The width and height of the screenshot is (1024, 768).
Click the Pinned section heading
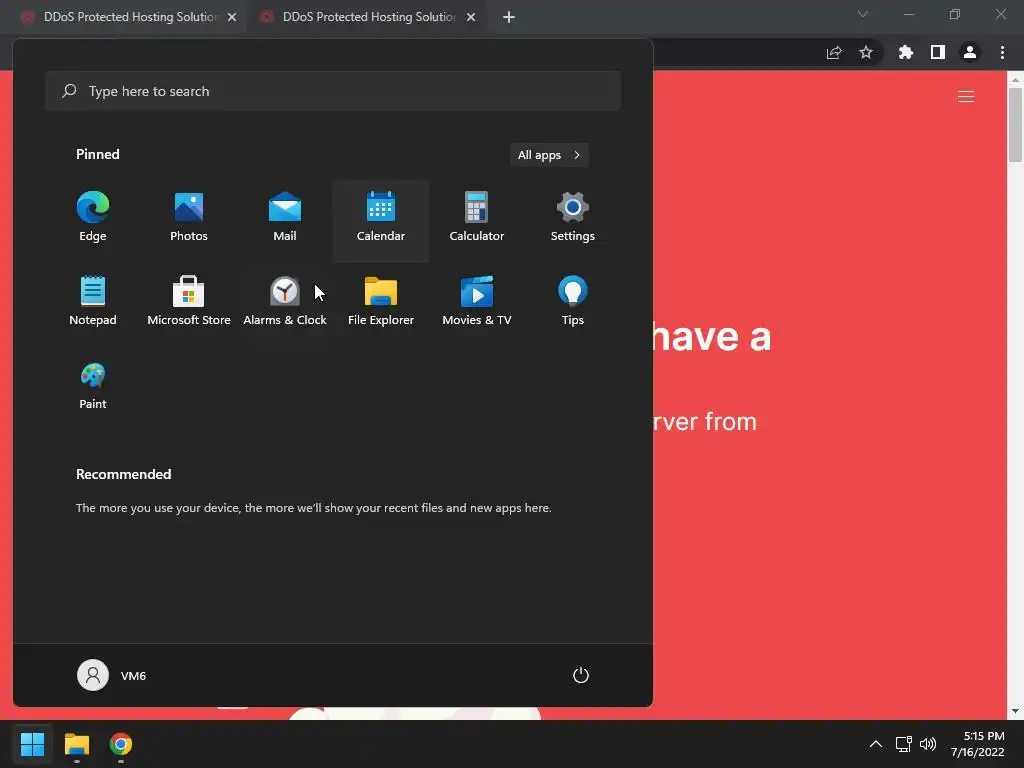tap(98, 154)
